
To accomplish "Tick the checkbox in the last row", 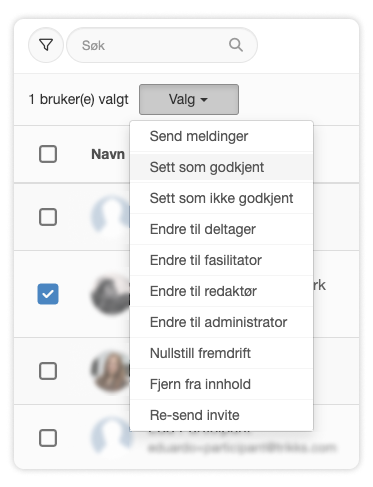I will tap(48, 438).
